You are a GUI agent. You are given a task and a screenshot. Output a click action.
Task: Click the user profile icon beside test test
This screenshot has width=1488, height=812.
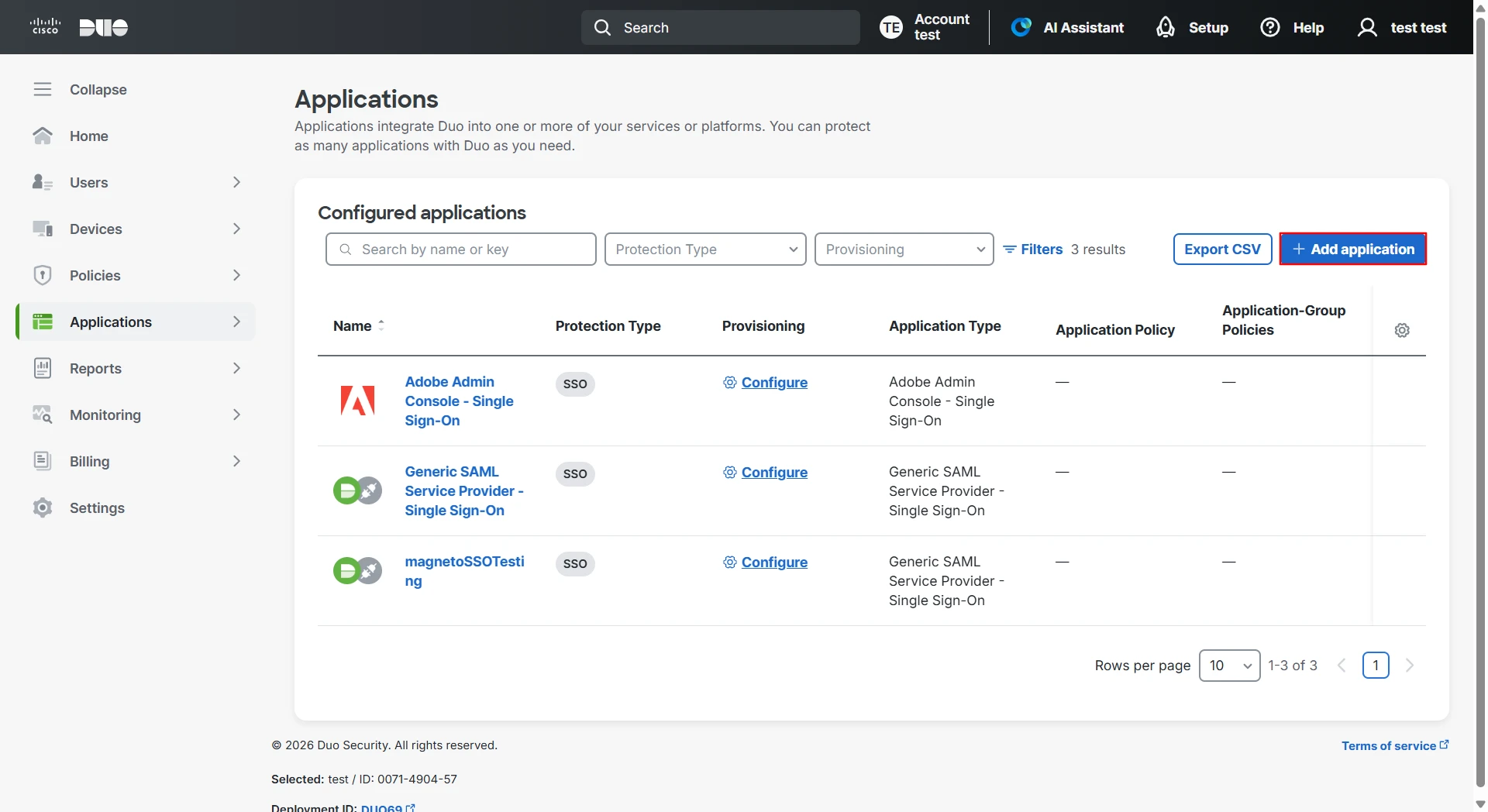[1368, 28]
